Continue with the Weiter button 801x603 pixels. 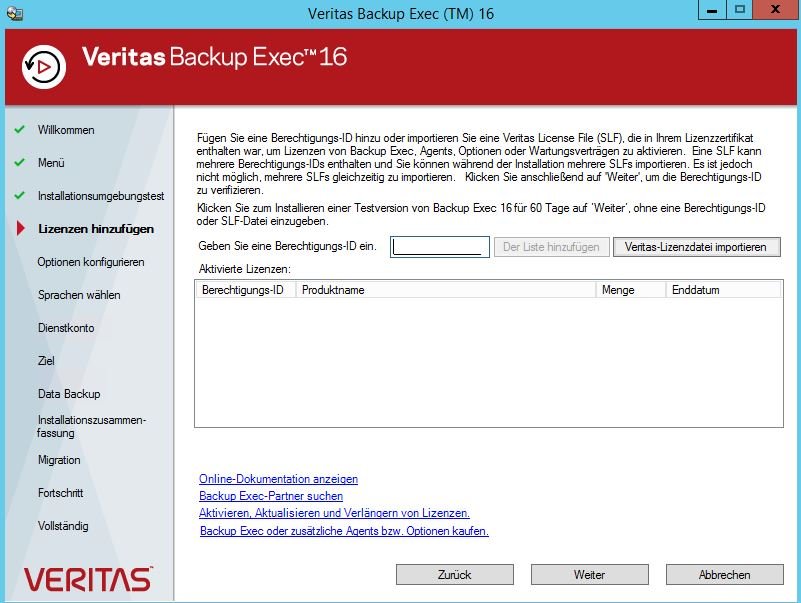(x=590, y=574)
